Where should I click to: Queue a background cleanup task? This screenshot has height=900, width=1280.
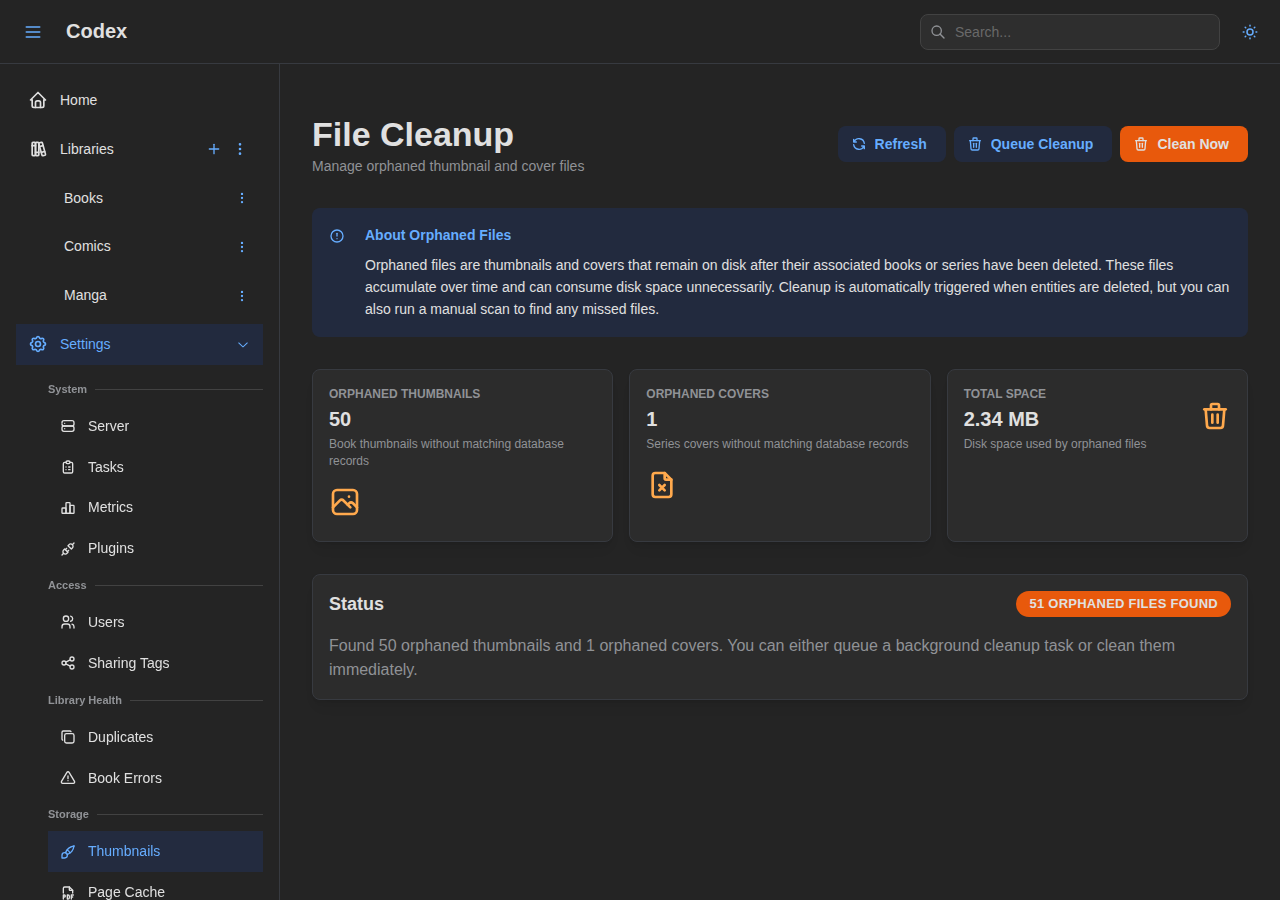coord(1032,144)
